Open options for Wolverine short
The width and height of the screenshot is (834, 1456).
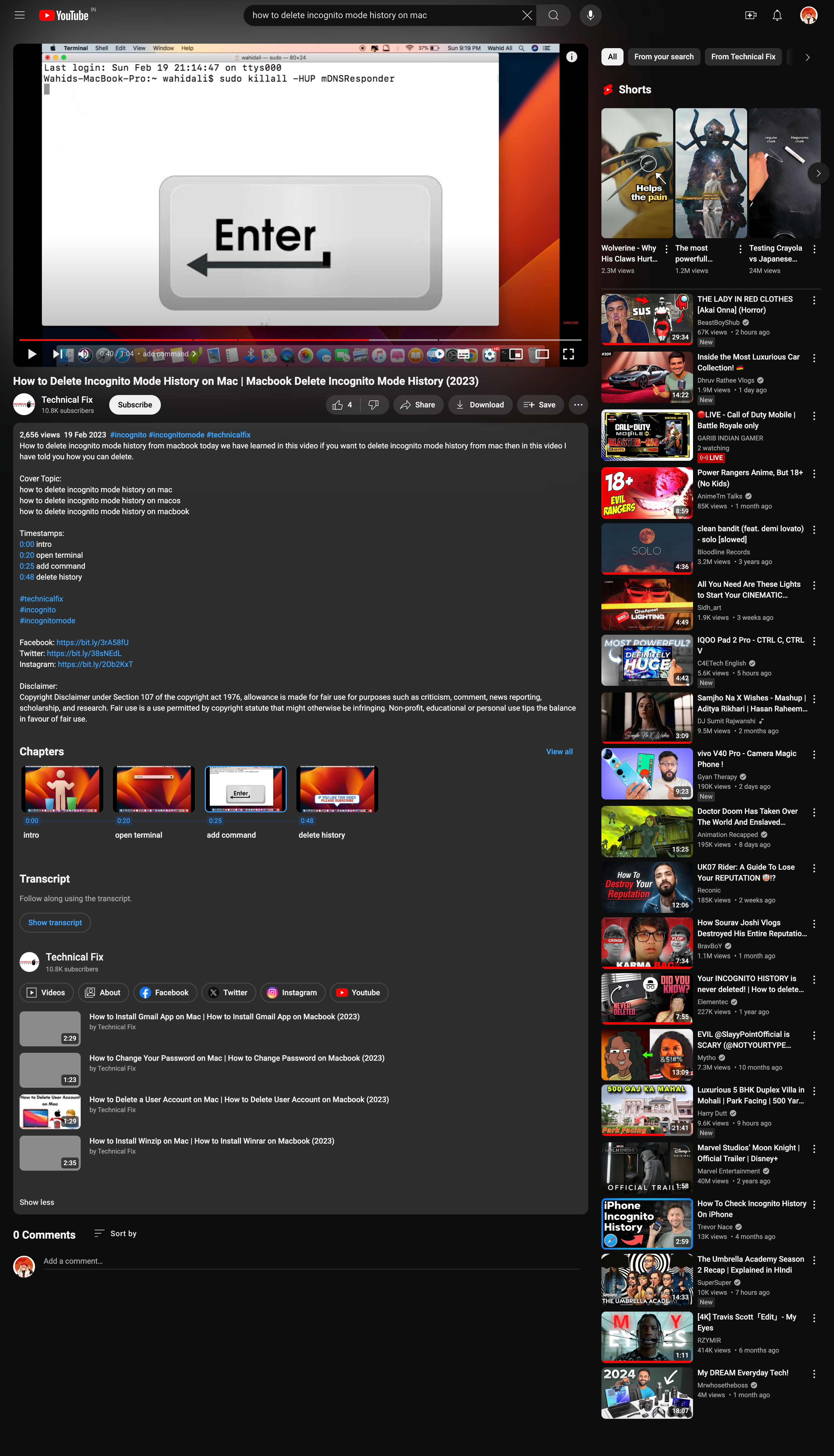666,249
